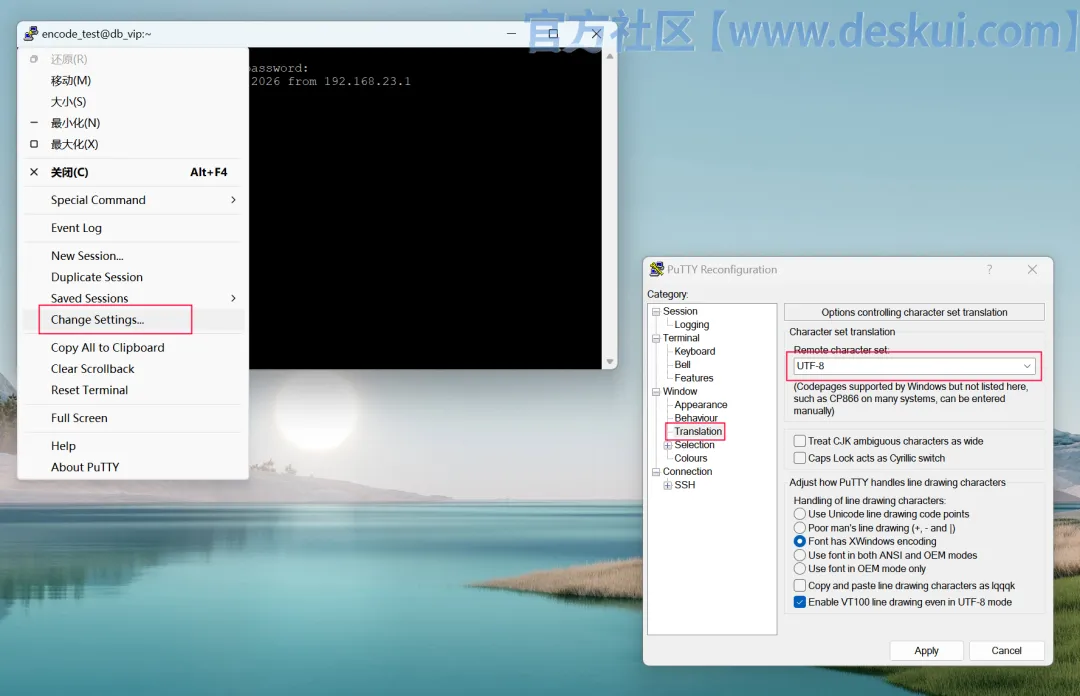Image resolution: width=1080 pixels, height=696 pixels.
Task: Choose Duplicate Session
Action: (x=134, y=277)
